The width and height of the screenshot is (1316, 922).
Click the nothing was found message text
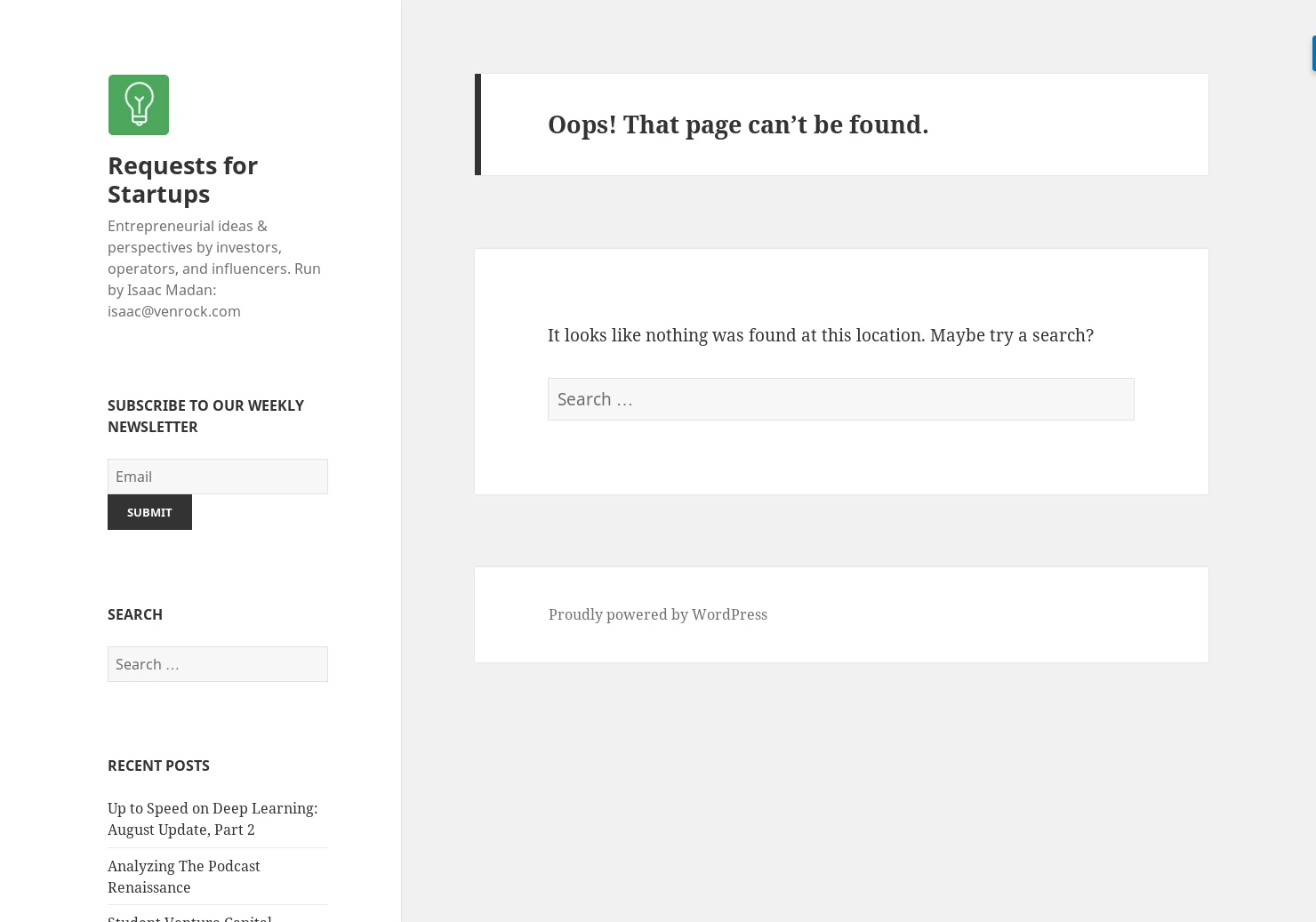coord(820,335)
